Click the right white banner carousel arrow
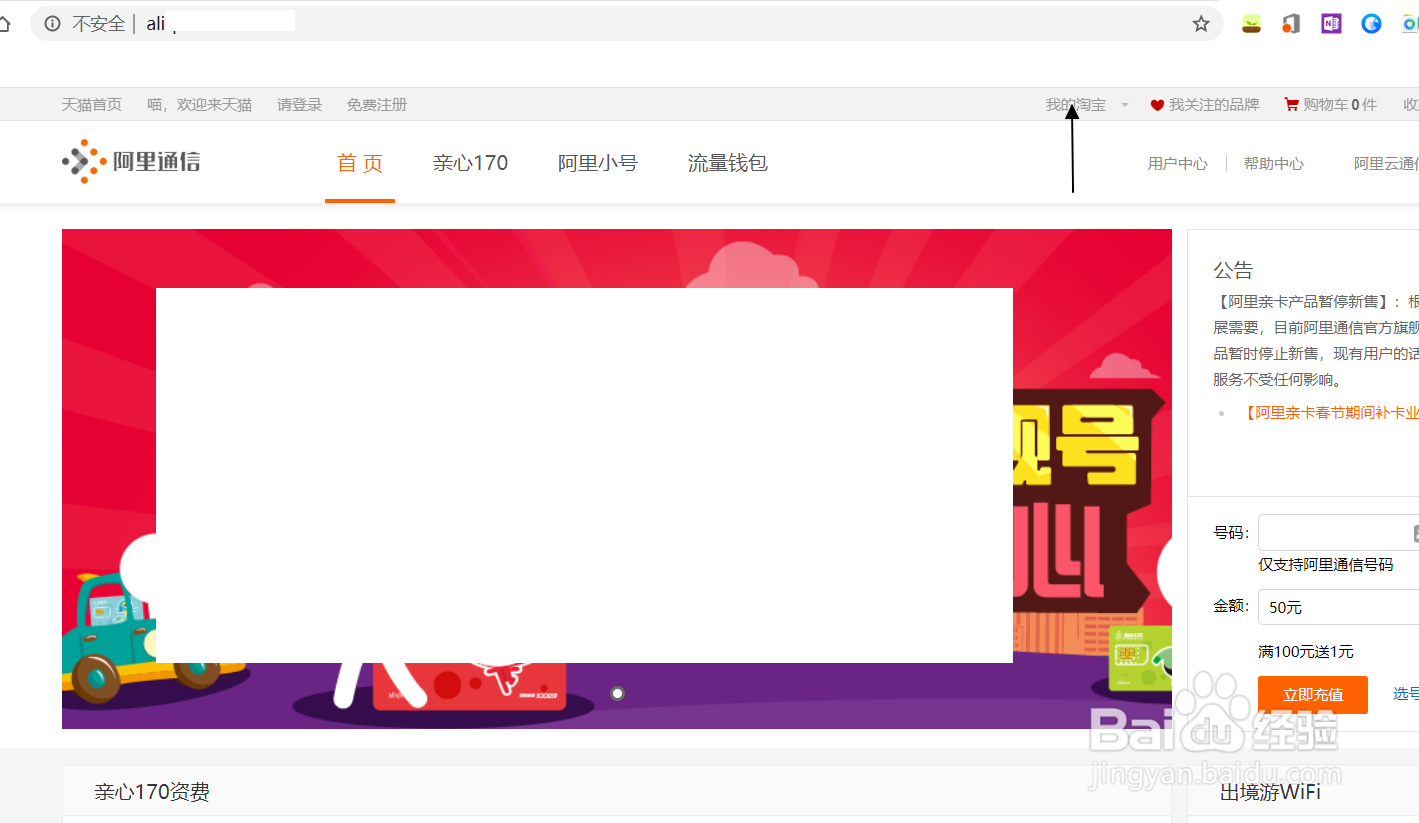This screenshot has height=823, width=1419. pos(1165,572)
